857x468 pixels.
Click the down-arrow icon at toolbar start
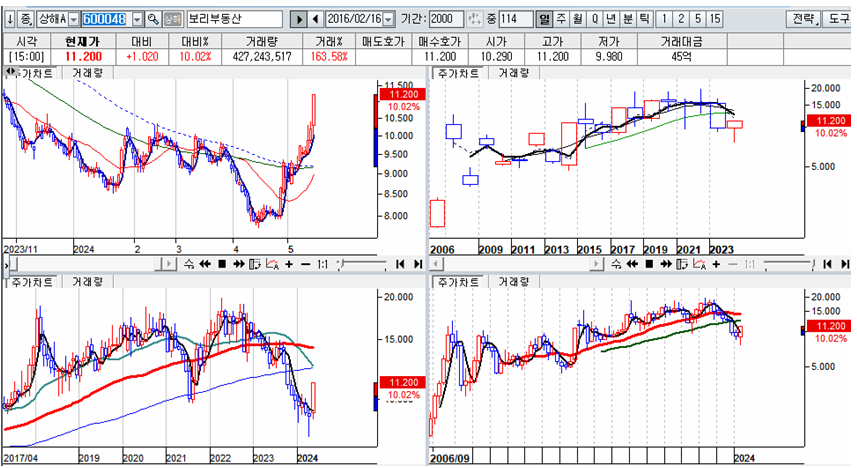(x=9, y=19)
